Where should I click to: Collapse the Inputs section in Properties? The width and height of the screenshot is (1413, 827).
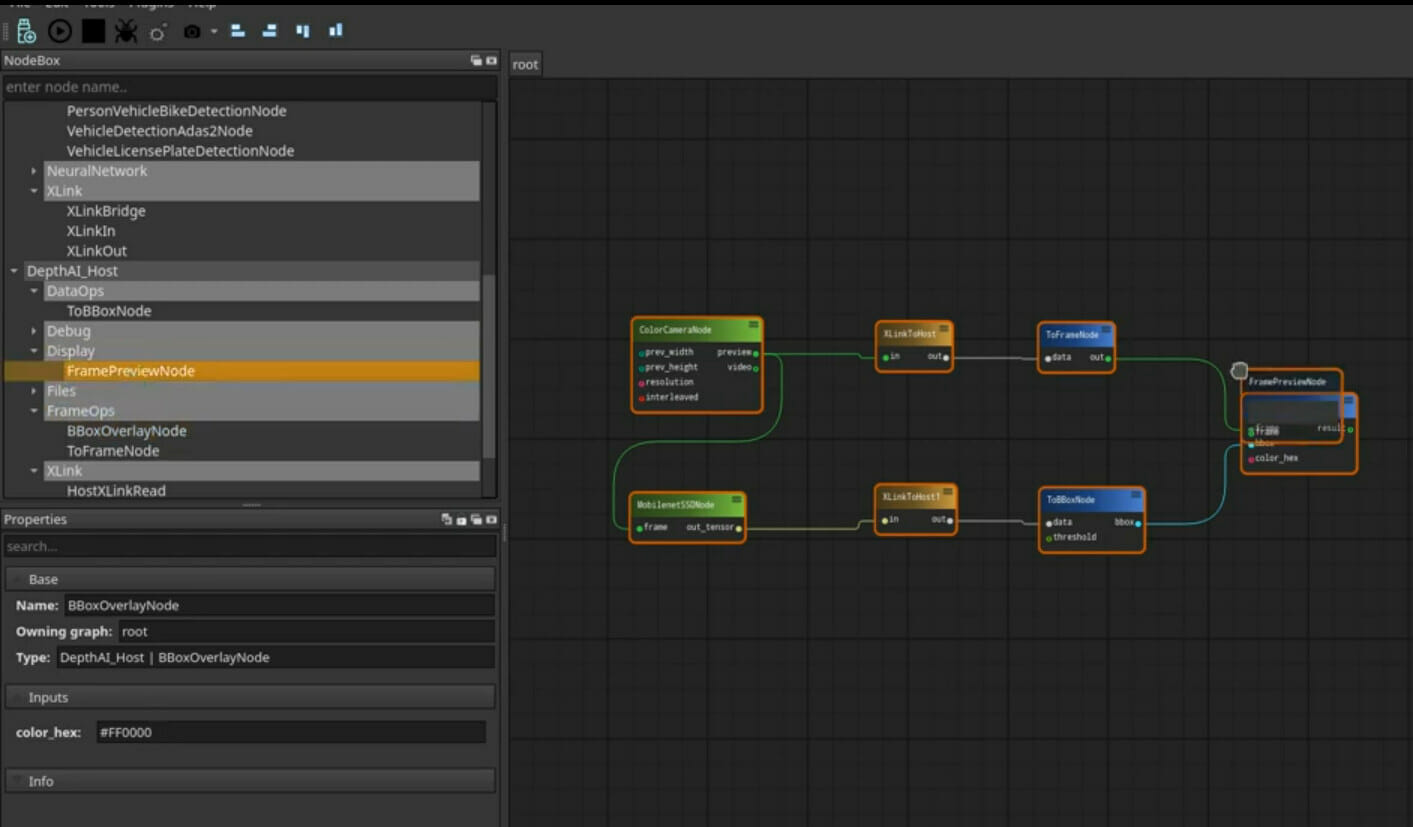(x=250, y=697)
